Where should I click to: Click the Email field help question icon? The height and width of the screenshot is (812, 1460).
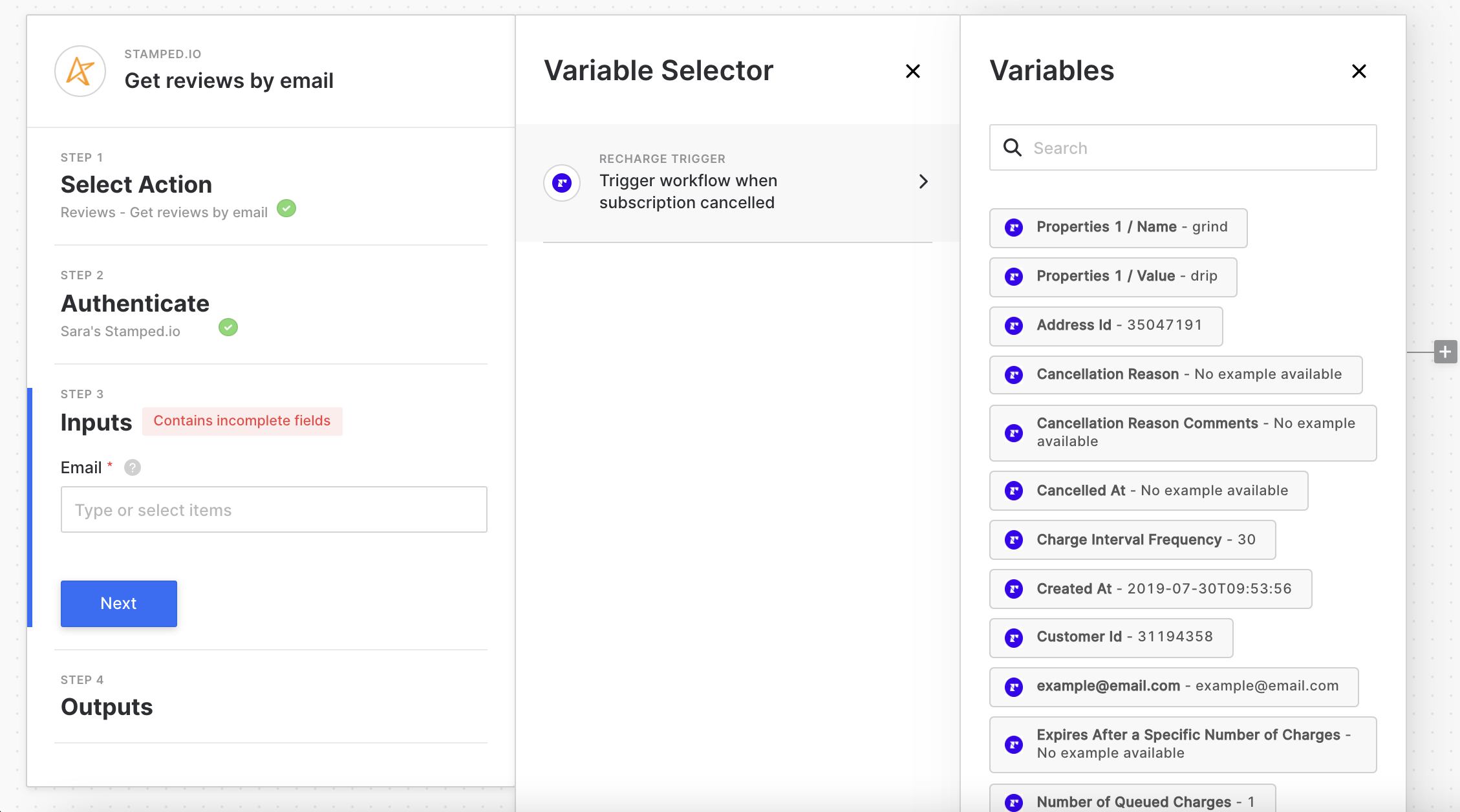click(133, 467)
